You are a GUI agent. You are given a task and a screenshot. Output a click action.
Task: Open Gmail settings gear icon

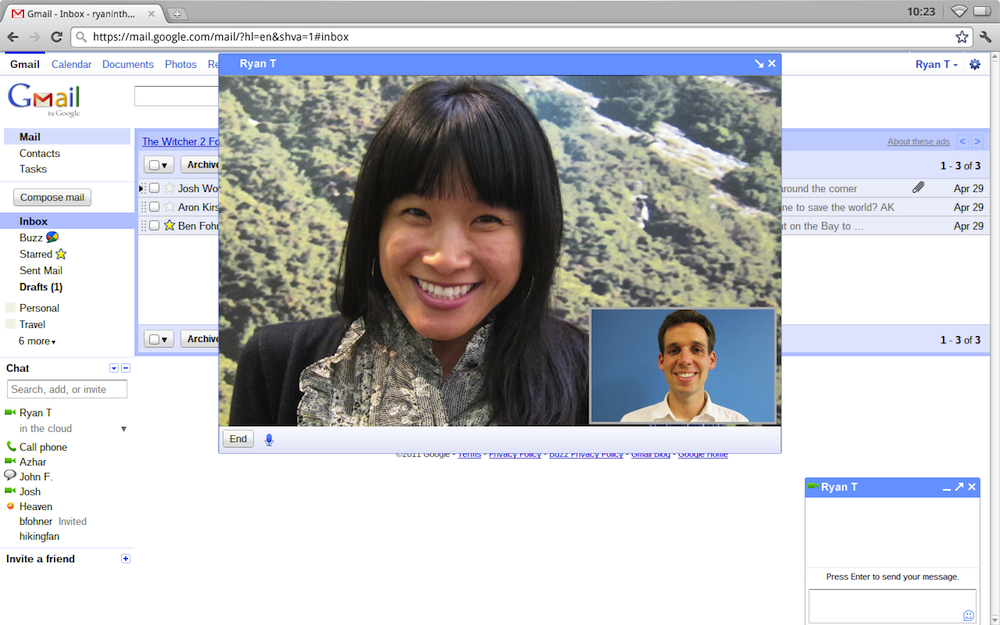pos(975,65)
